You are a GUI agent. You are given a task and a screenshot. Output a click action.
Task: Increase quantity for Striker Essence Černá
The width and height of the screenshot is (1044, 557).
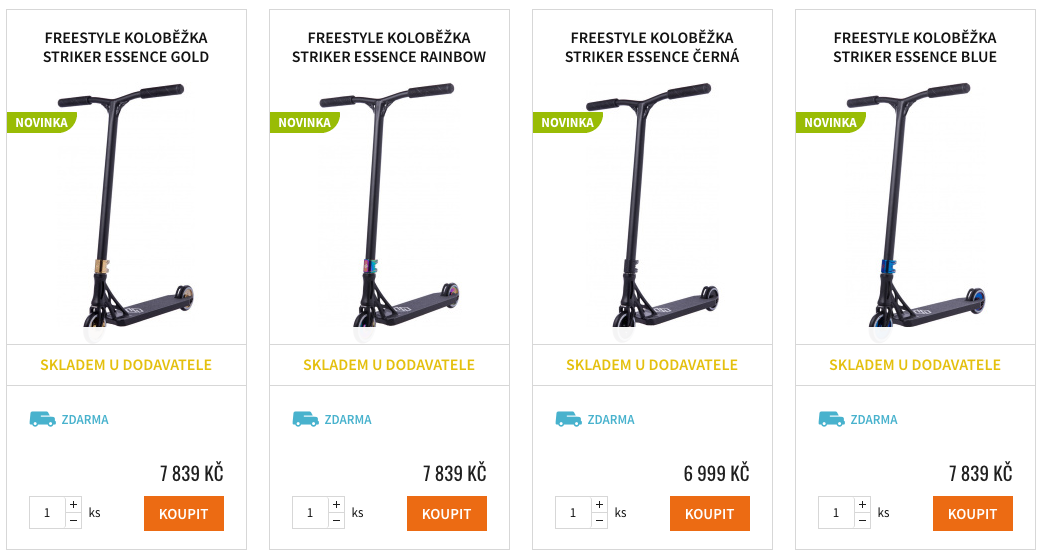coord(600,505)
